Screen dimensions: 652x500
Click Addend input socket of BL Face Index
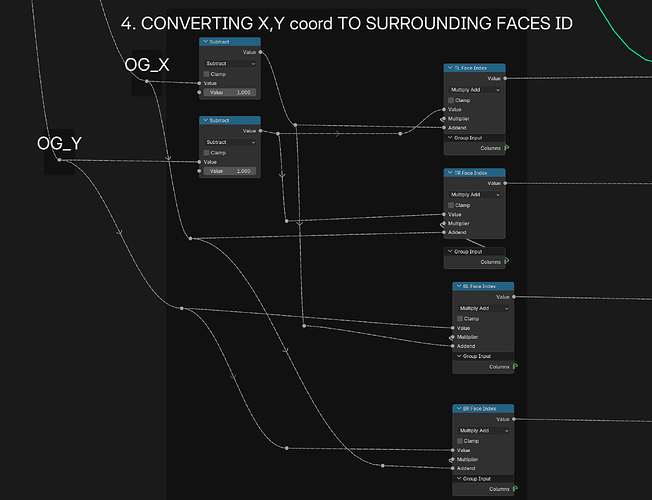[x=453, y=346]
